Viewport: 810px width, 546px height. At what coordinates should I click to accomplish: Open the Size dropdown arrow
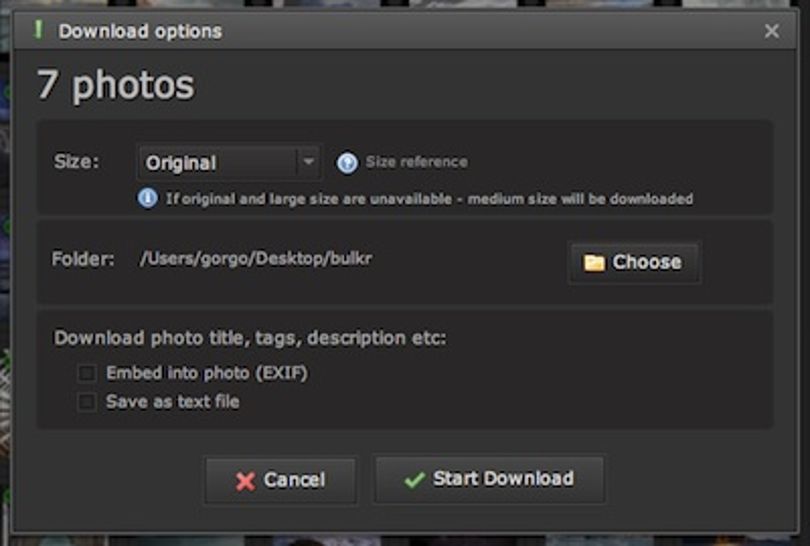tap(308, 162)
